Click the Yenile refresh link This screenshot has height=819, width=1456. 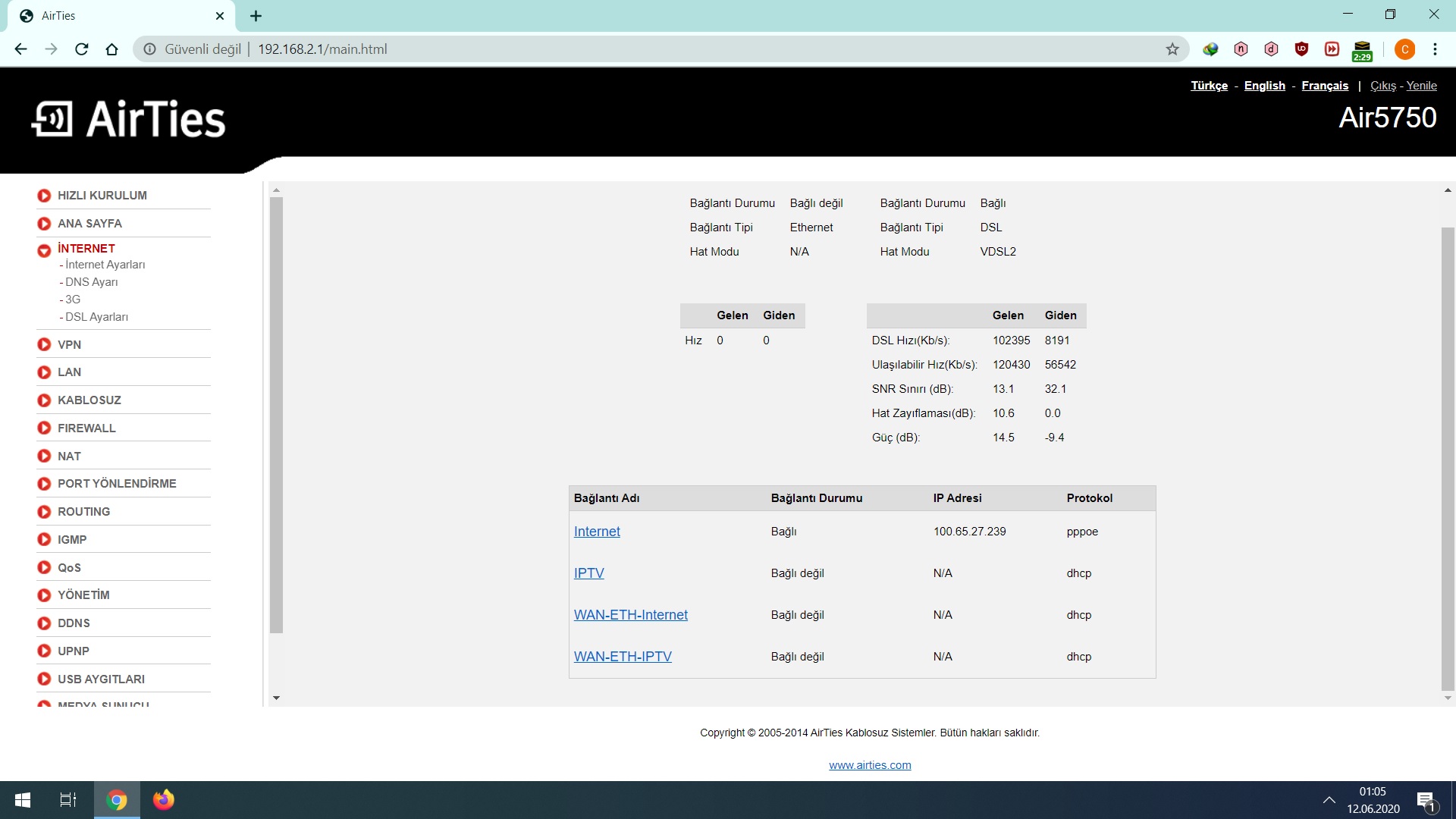[x=1421, y=86]
